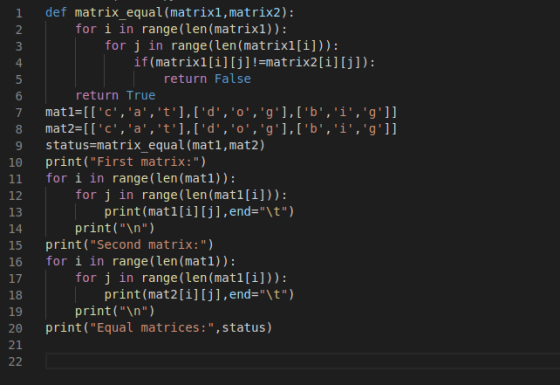Click print("\n") on line 14

[x=115, y=228]
